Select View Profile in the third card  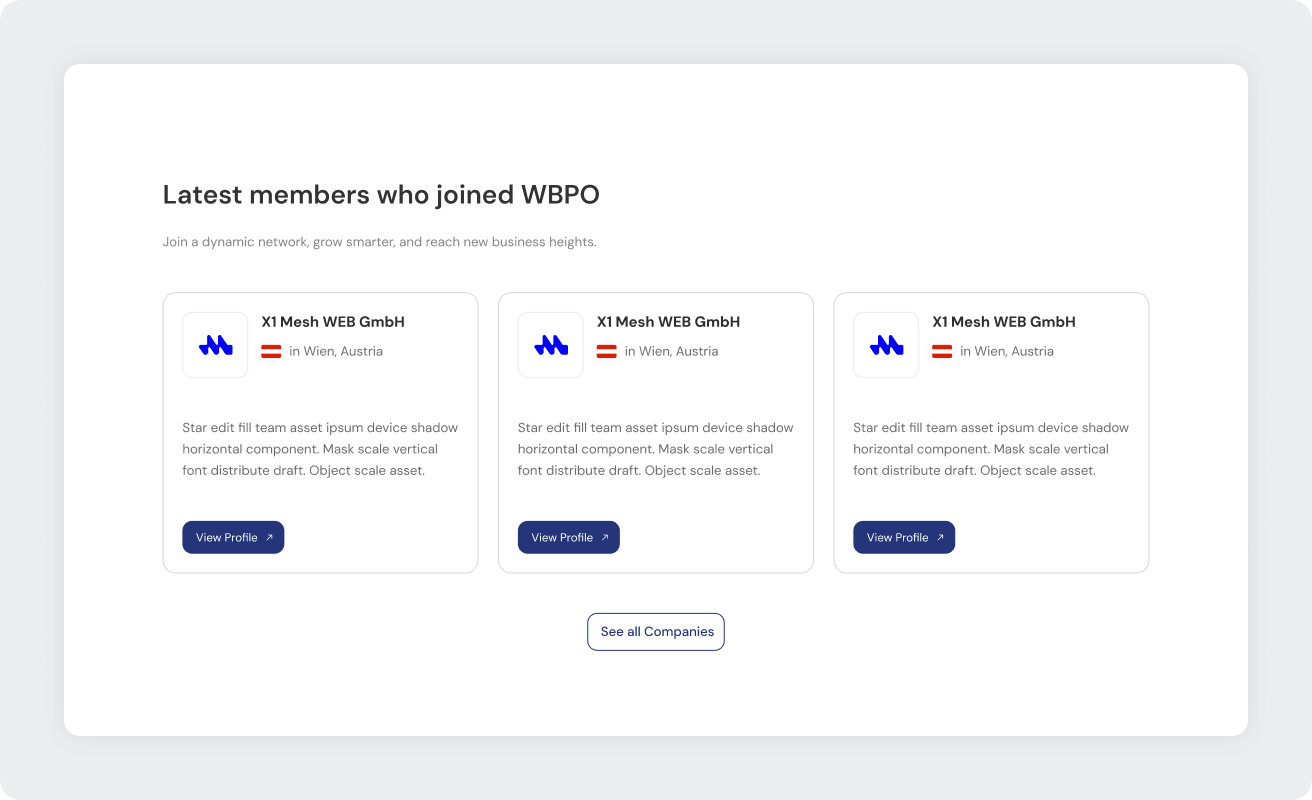point(904,537)
